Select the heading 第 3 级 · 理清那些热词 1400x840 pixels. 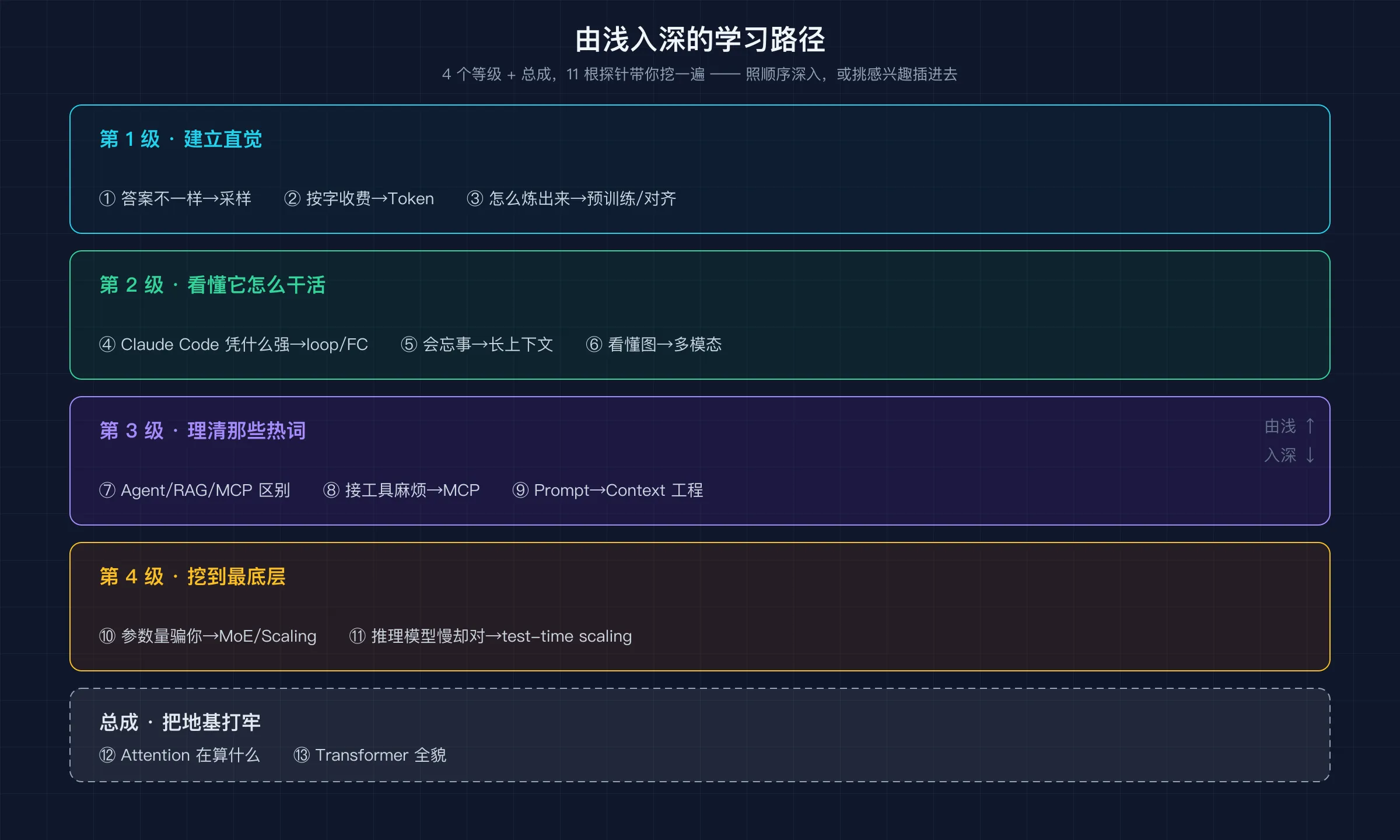pos(202,430)
